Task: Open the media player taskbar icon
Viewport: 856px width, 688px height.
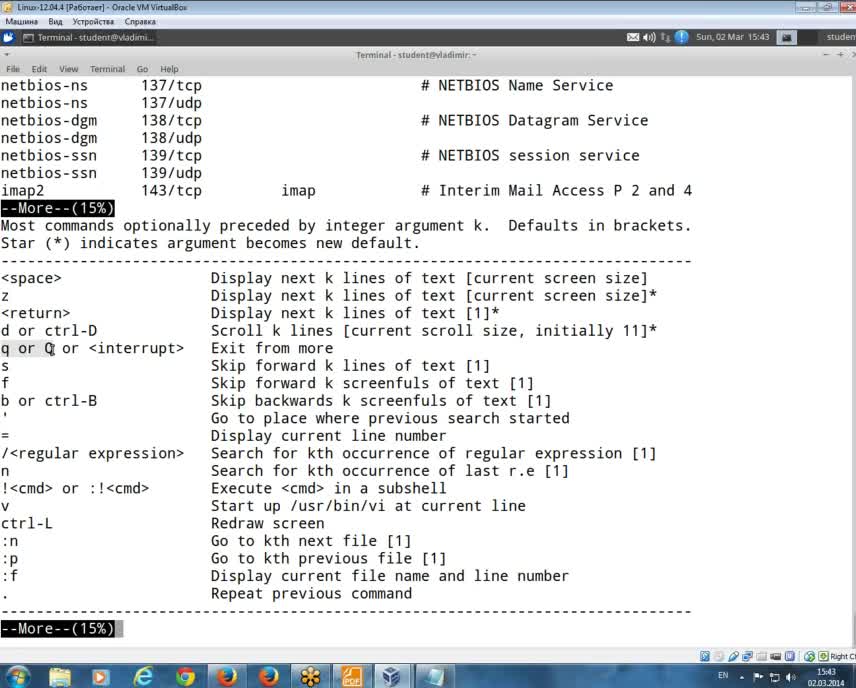Action: point(100,677)
